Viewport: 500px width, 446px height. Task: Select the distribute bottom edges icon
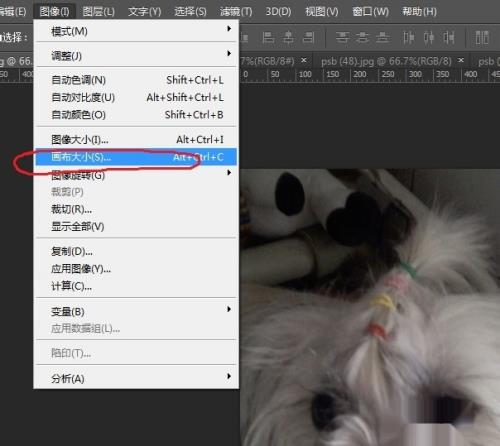383,38
